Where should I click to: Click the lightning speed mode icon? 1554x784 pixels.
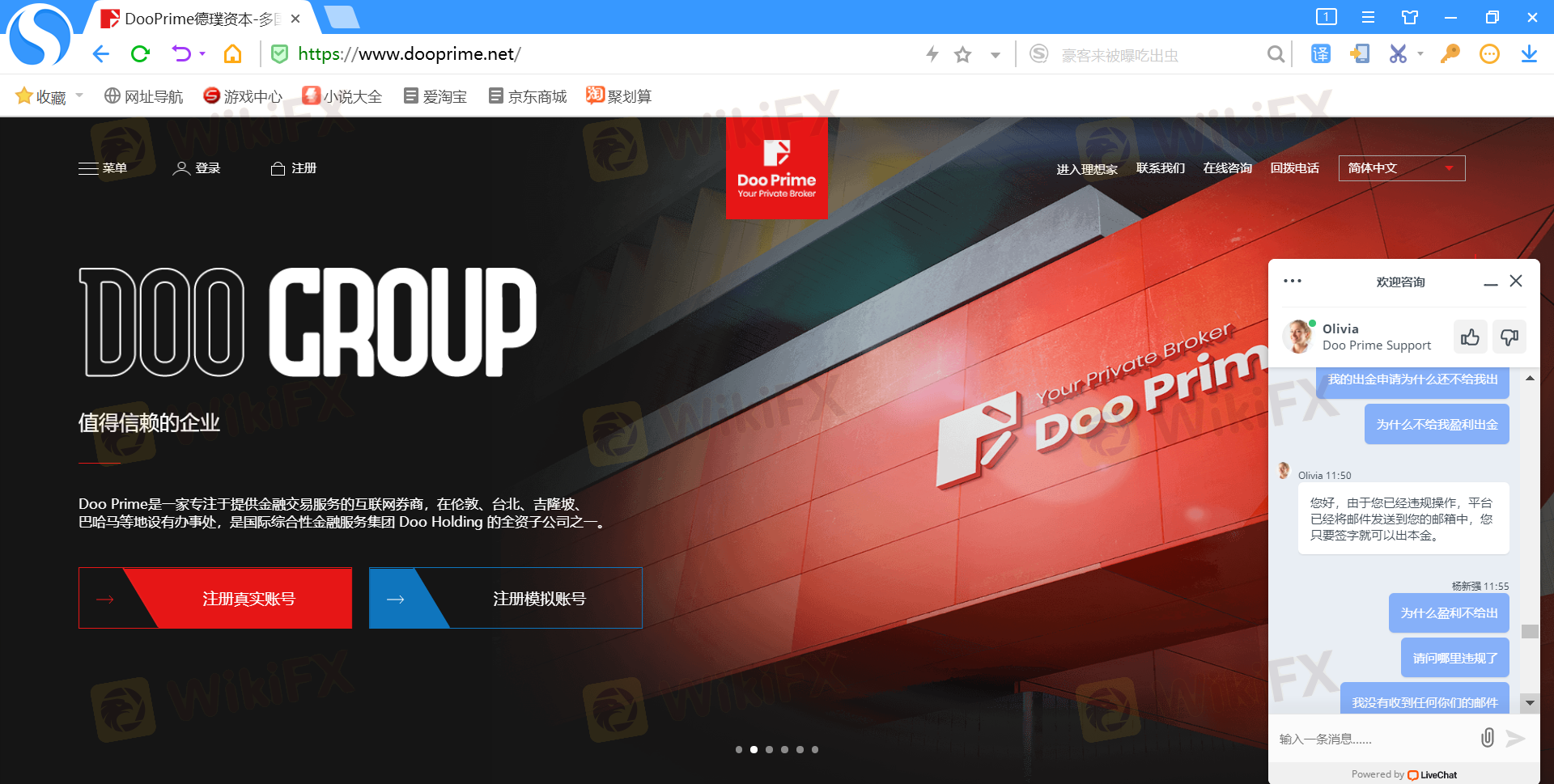tap(932, 54)
